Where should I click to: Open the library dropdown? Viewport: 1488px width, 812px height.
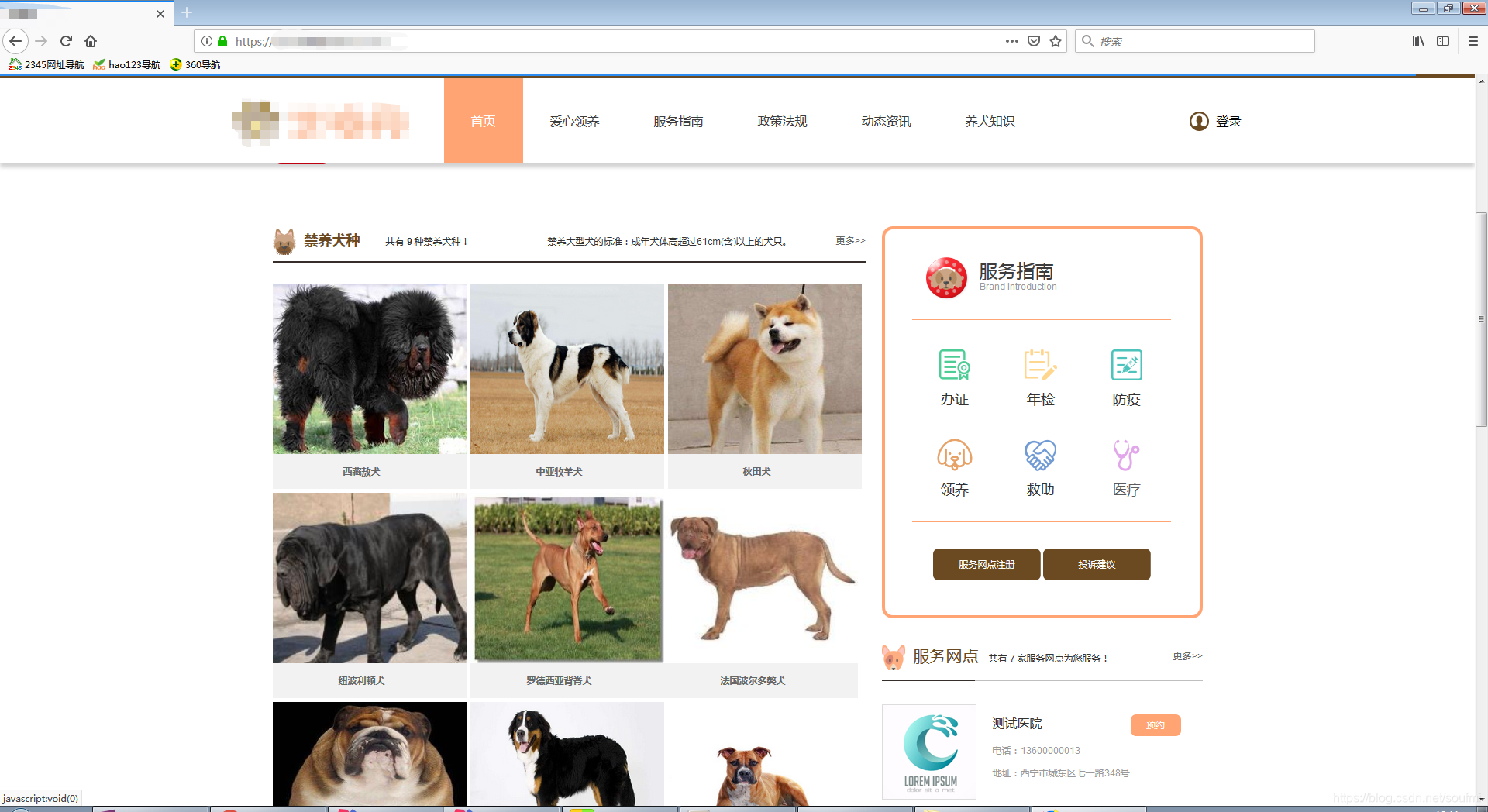1418,41
